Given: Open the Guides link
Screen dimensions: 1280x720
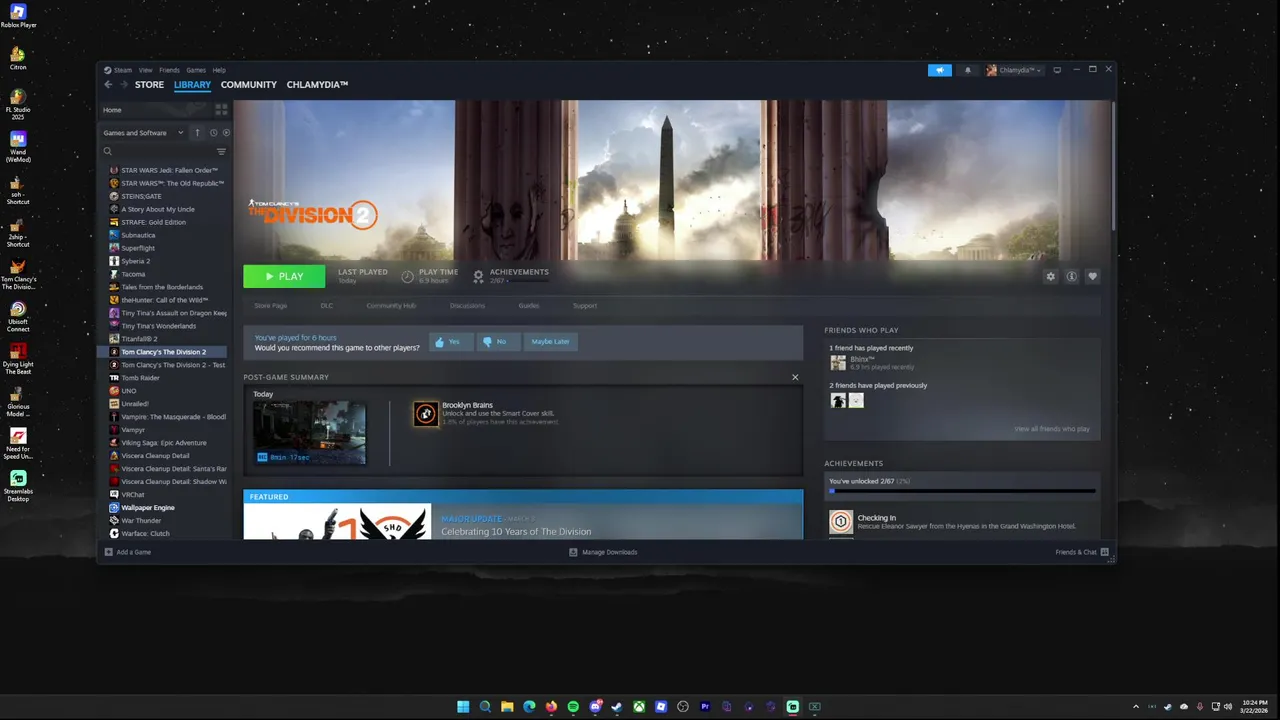Looking at the screenshot, I should point(529,306).
